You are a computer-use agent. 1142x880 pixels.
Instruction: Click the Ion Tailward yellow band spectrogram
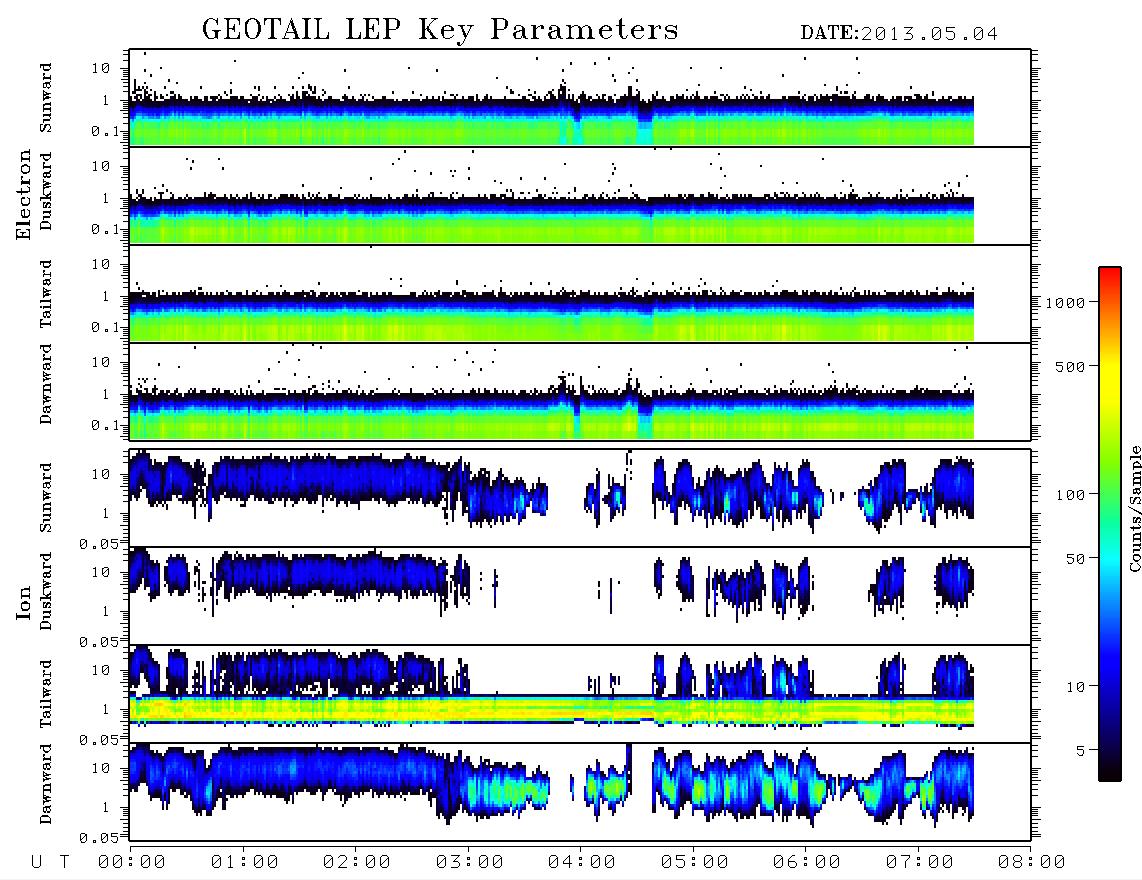click(551, 710)
